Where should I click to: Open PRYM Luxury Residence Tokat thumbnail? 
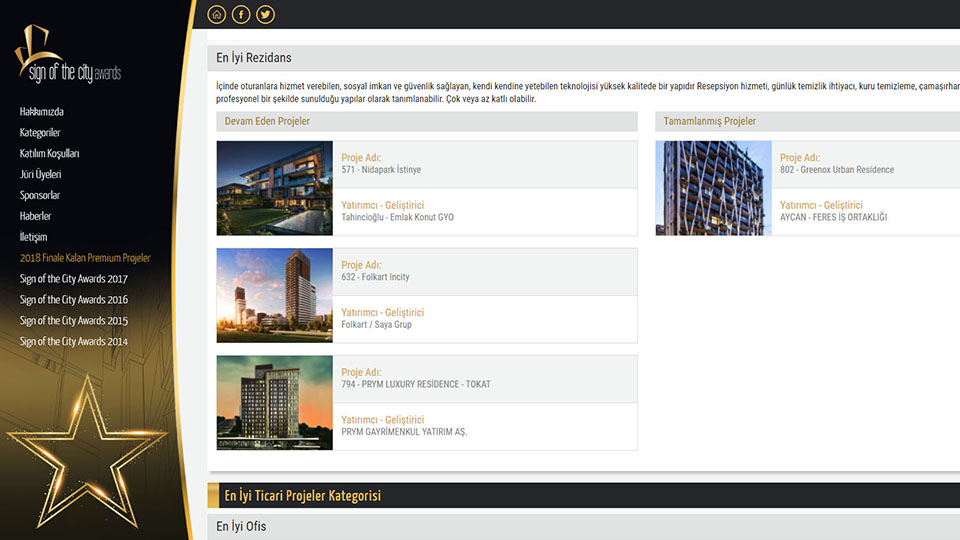274,403
